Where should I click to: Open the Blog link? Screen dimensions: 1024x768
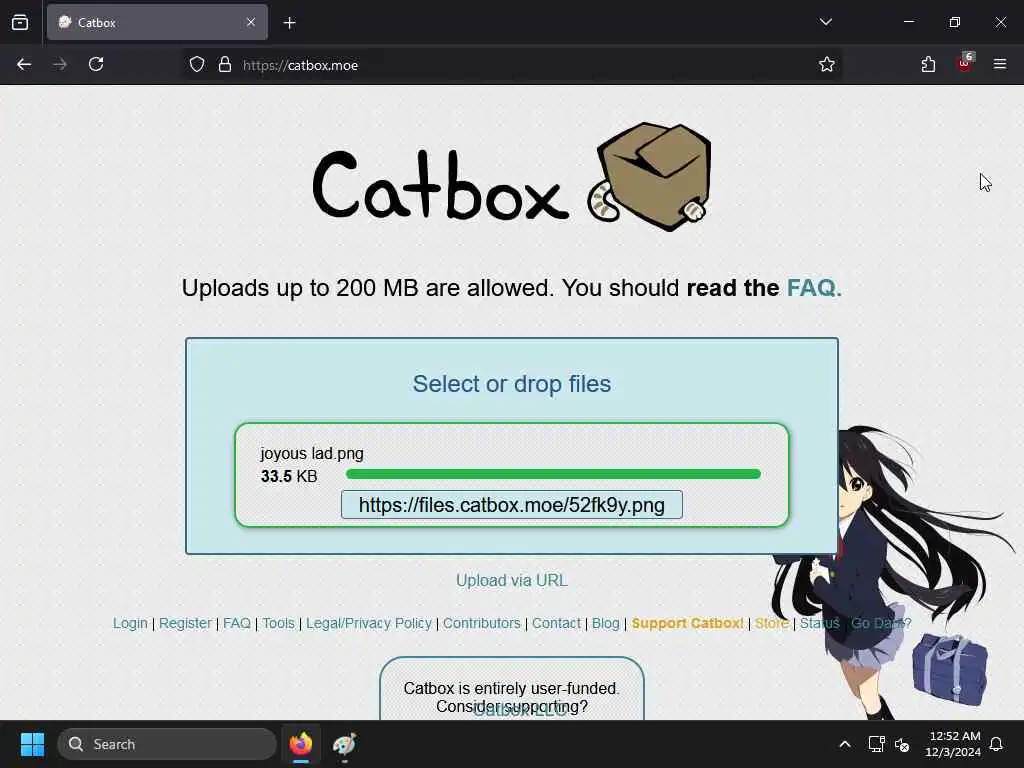[x=605, y=623]
